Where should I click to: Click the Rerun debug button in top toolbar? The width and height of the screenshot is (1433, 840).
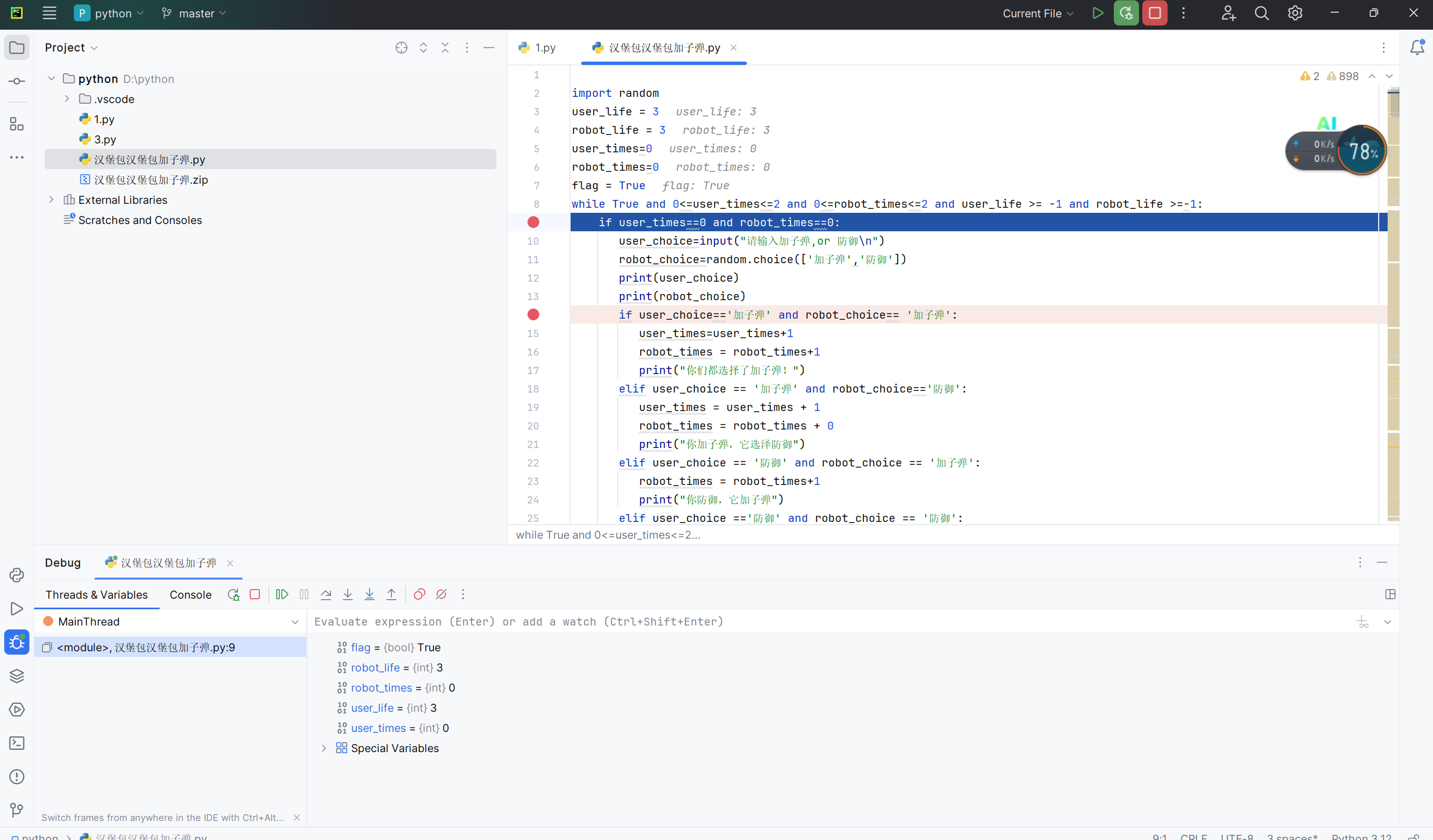pyautogui.click(x=1126, y=13)
